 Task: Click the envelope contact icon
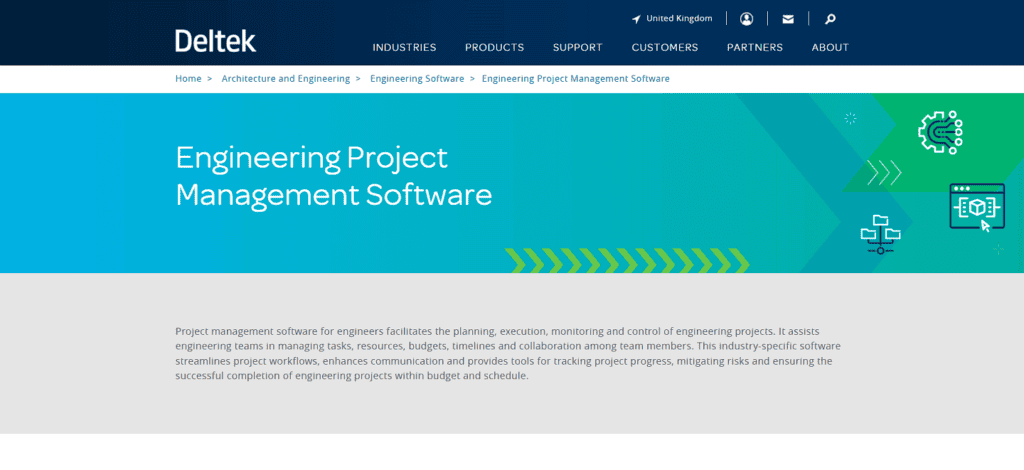[x=788, y=19]
